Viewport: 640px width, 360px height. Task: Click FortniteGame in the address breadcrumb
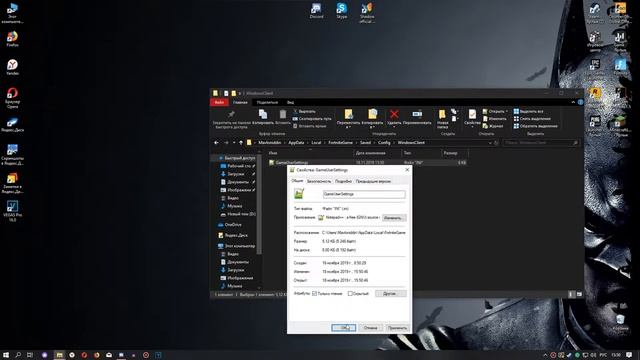[340, 143]
